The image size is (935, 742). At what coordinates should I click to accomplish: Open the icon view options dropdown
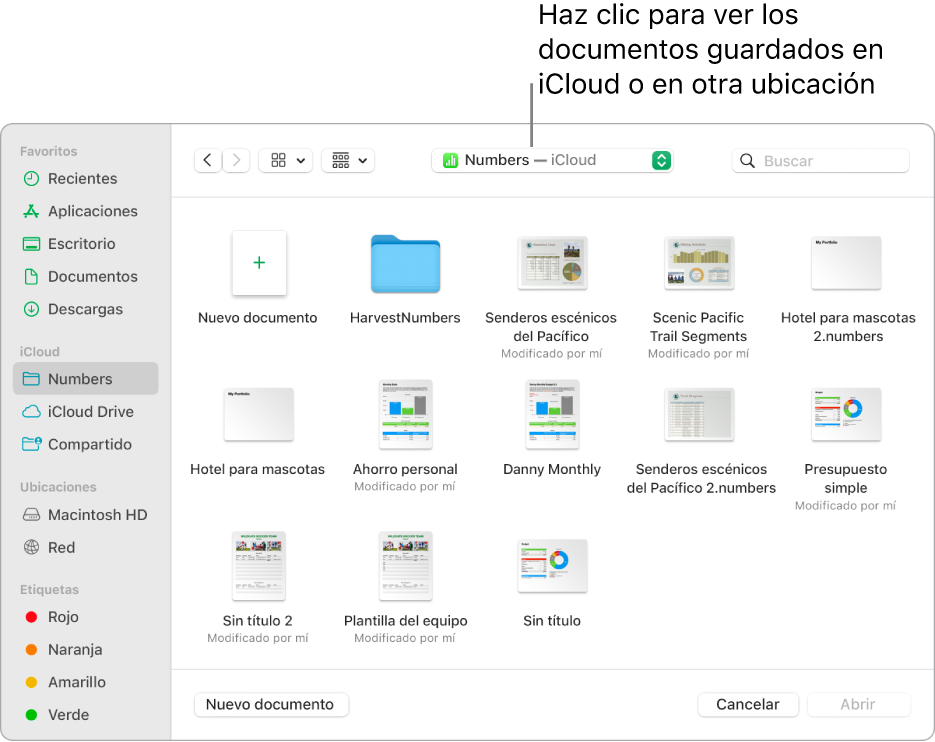[x=286, y=160]
